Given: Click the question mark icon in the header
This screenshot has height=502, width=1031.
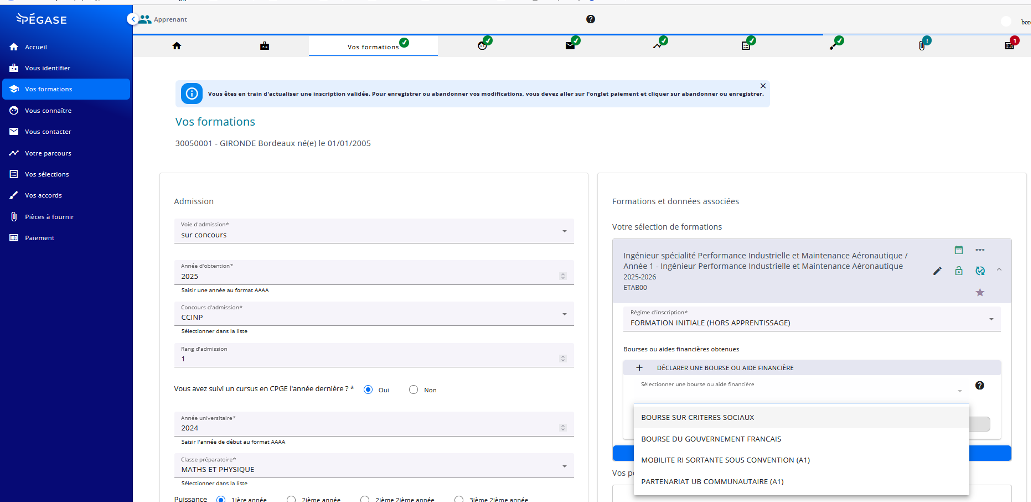Looking at the screenshot, I should tap(590, 19).
